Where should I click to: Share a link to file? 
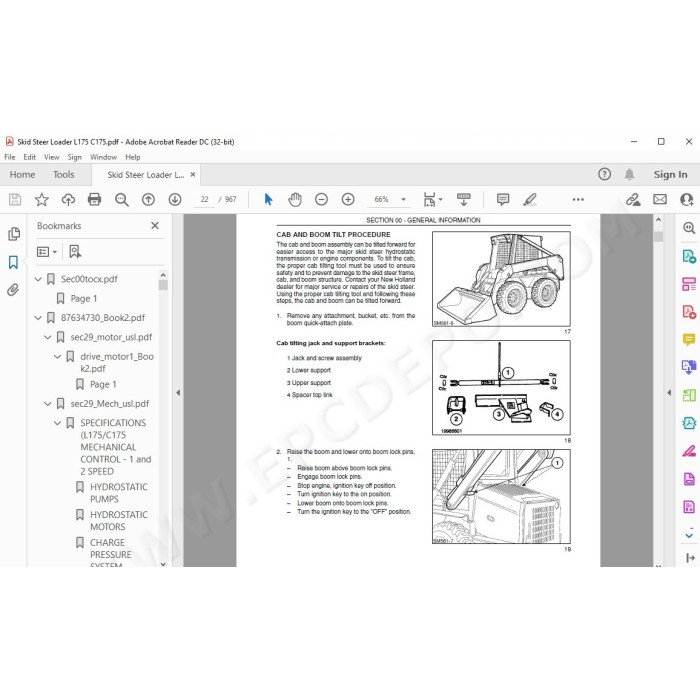tap(633, 200)
